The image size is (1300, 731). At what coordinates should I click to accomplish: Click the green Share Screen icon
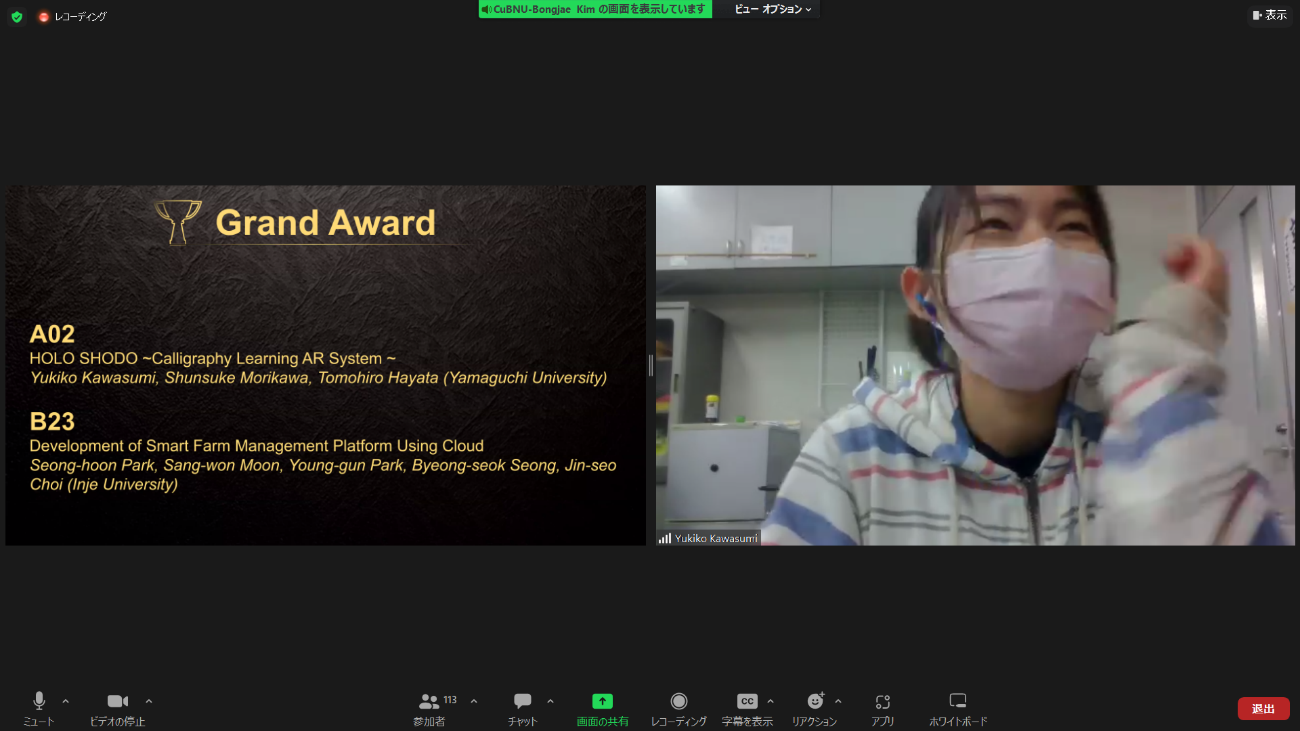(602, 702)
